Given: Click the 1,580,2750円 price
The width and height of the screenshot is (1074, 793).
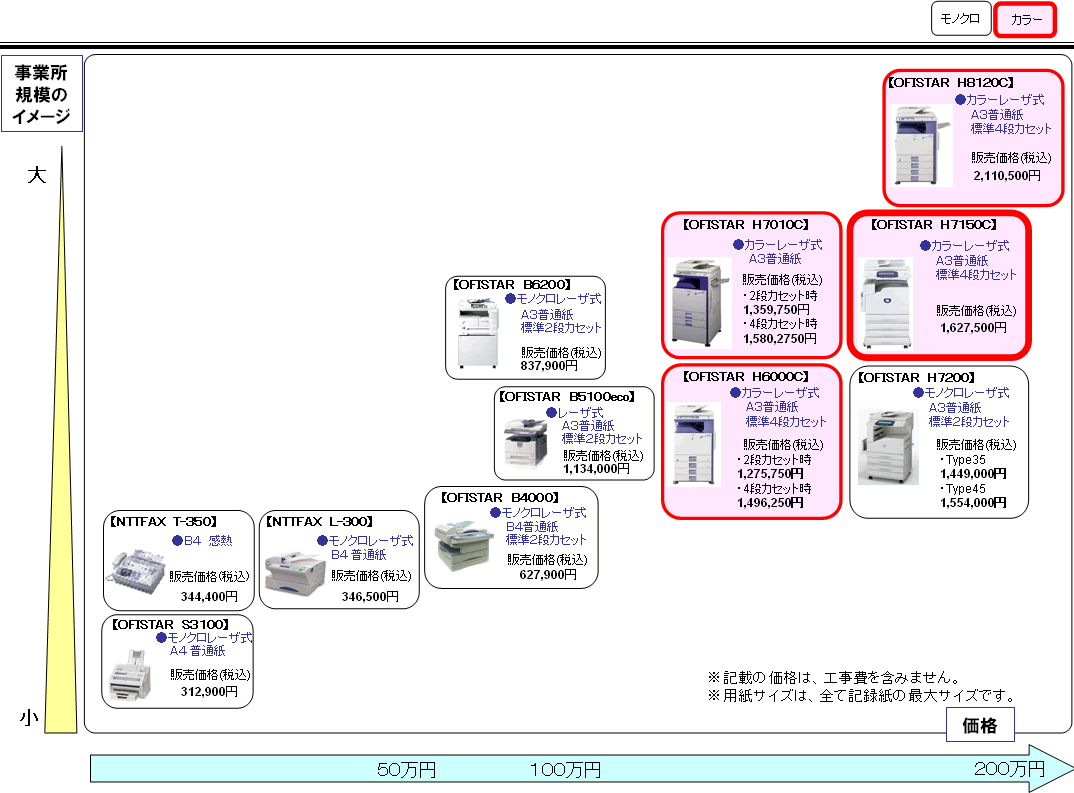Looking at the screenshot, I should (779, 338).
